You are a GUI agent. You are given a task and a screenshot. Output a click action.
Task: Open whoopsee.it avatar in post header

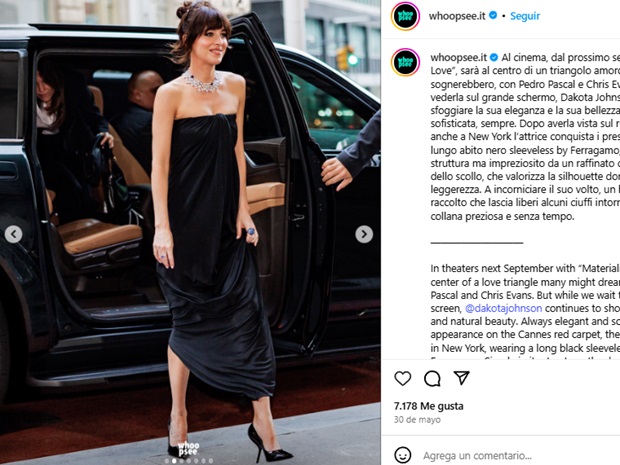pyautogui.click(x=405, y=16)
